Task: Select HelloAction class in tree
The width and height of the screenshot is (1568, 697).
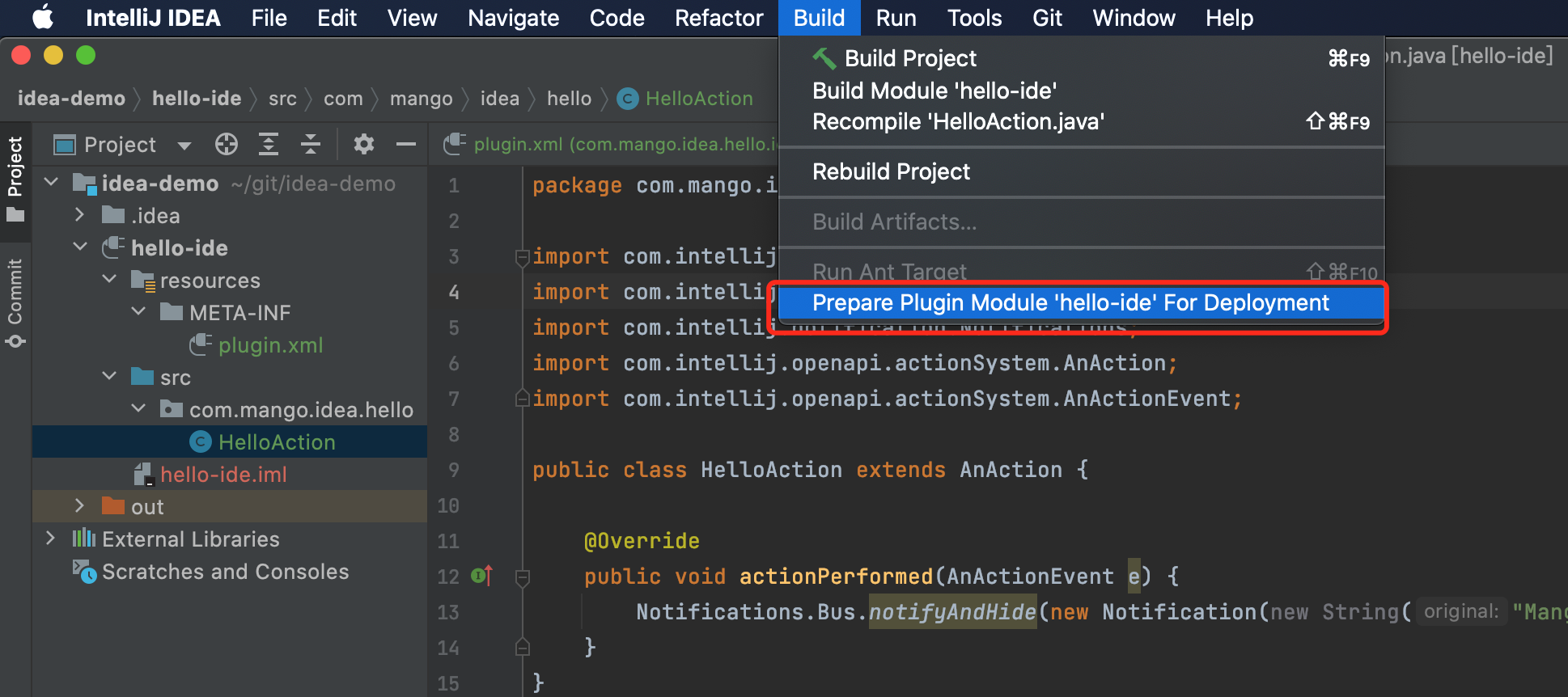Action: click(x=277, y=442)
